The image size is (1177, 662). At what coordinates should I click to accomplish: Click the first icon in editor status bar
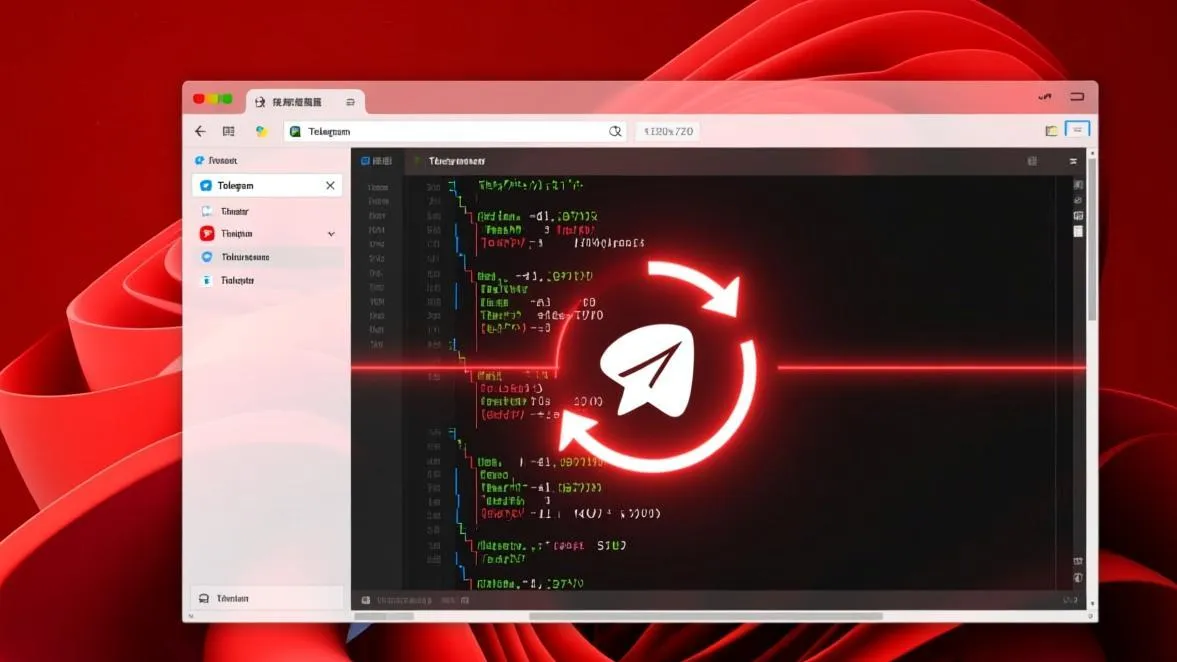click(366, 600)
